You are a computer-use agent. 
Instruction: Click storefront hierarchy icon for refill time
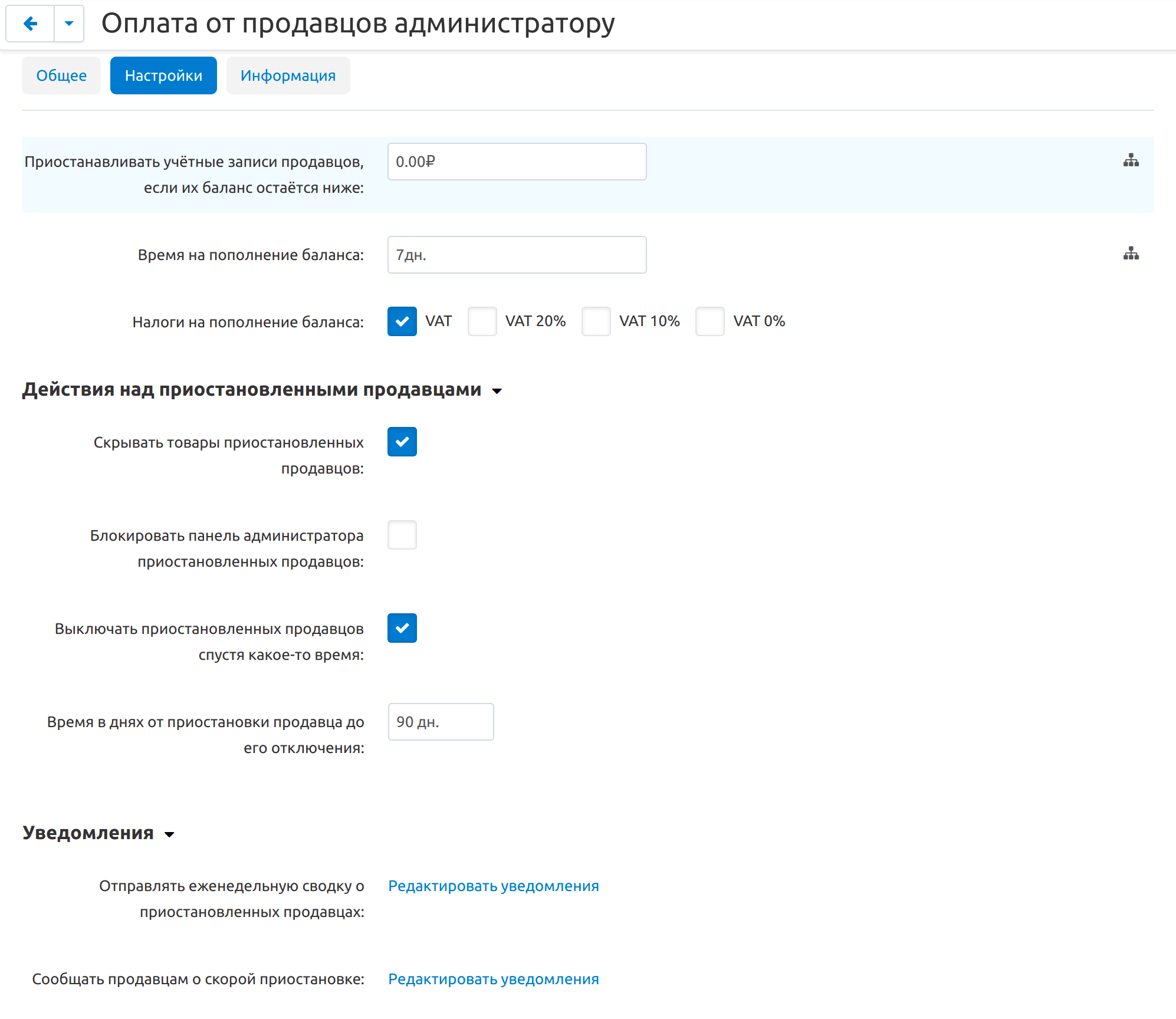coord(1131,254)
